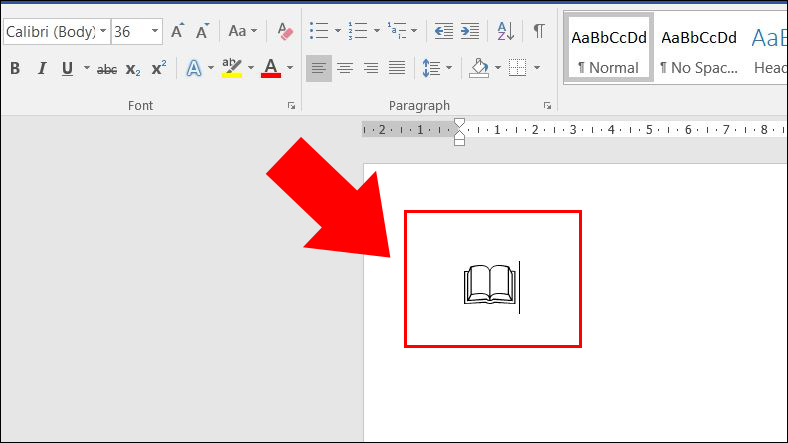788x443 pixels.
Task: Open the font name dropdown
Action: 103,32
